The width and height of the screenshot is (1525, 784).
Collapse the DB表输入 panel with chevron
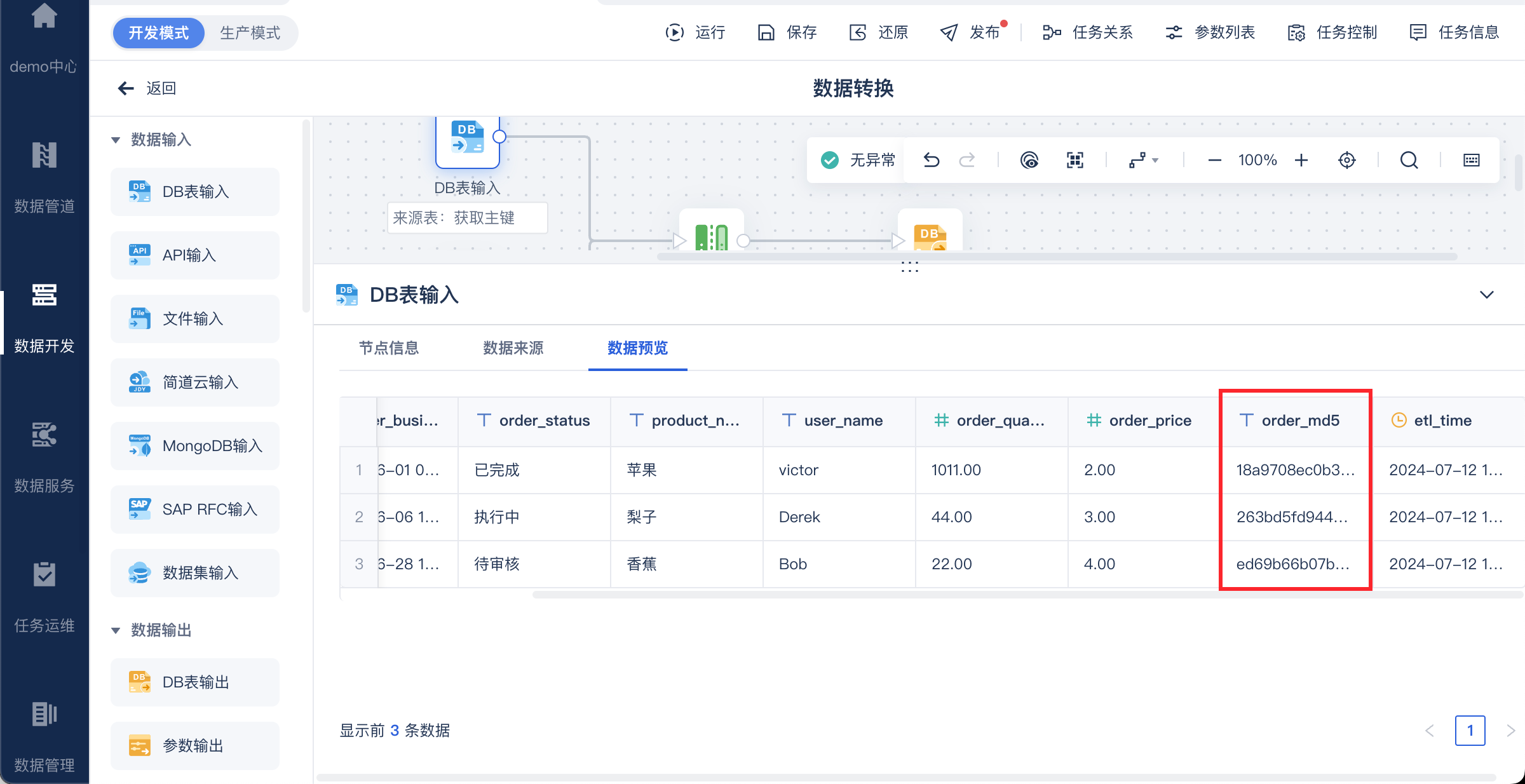tap(1486, 295)
